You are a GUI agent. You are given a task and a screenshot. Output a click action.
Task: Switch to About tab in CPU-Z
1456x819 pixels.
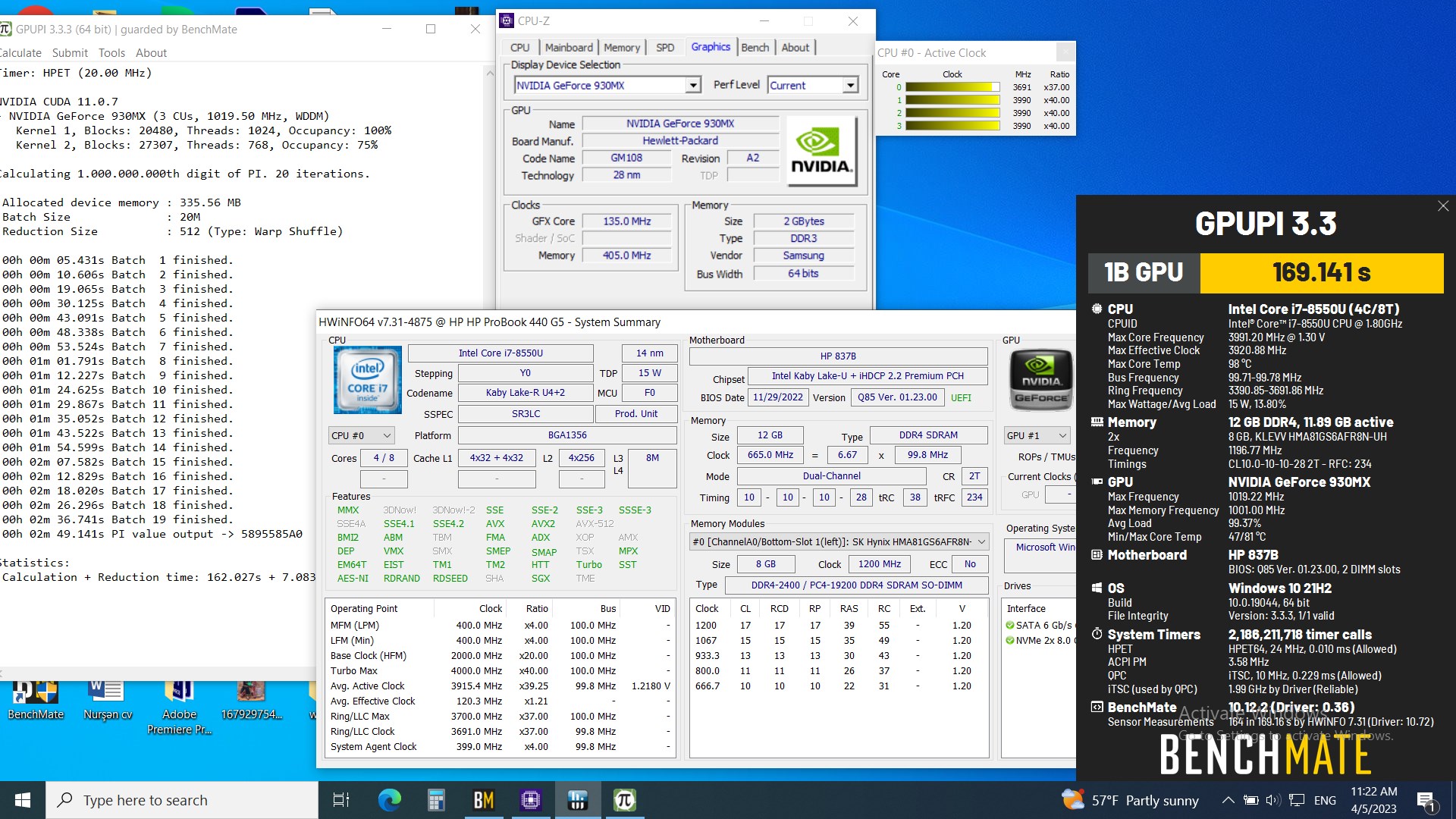[x=795, y=47]
